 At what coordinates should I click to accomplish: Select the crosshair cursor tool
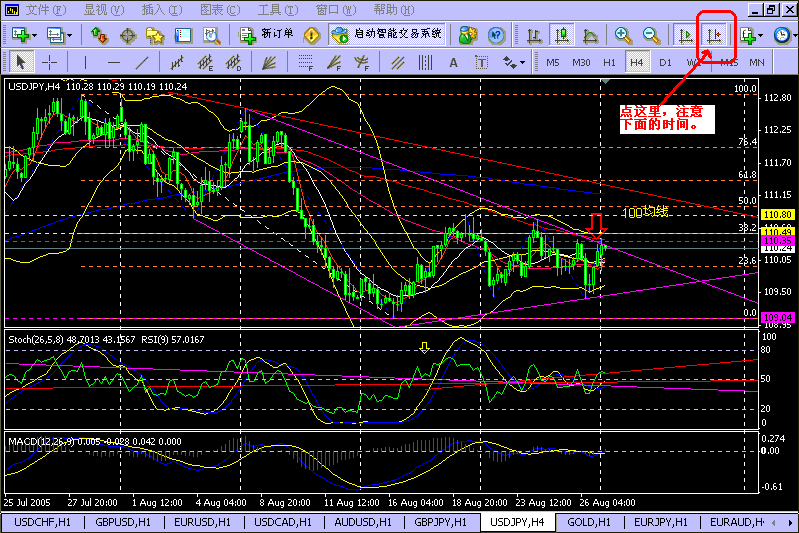[49, 62]
